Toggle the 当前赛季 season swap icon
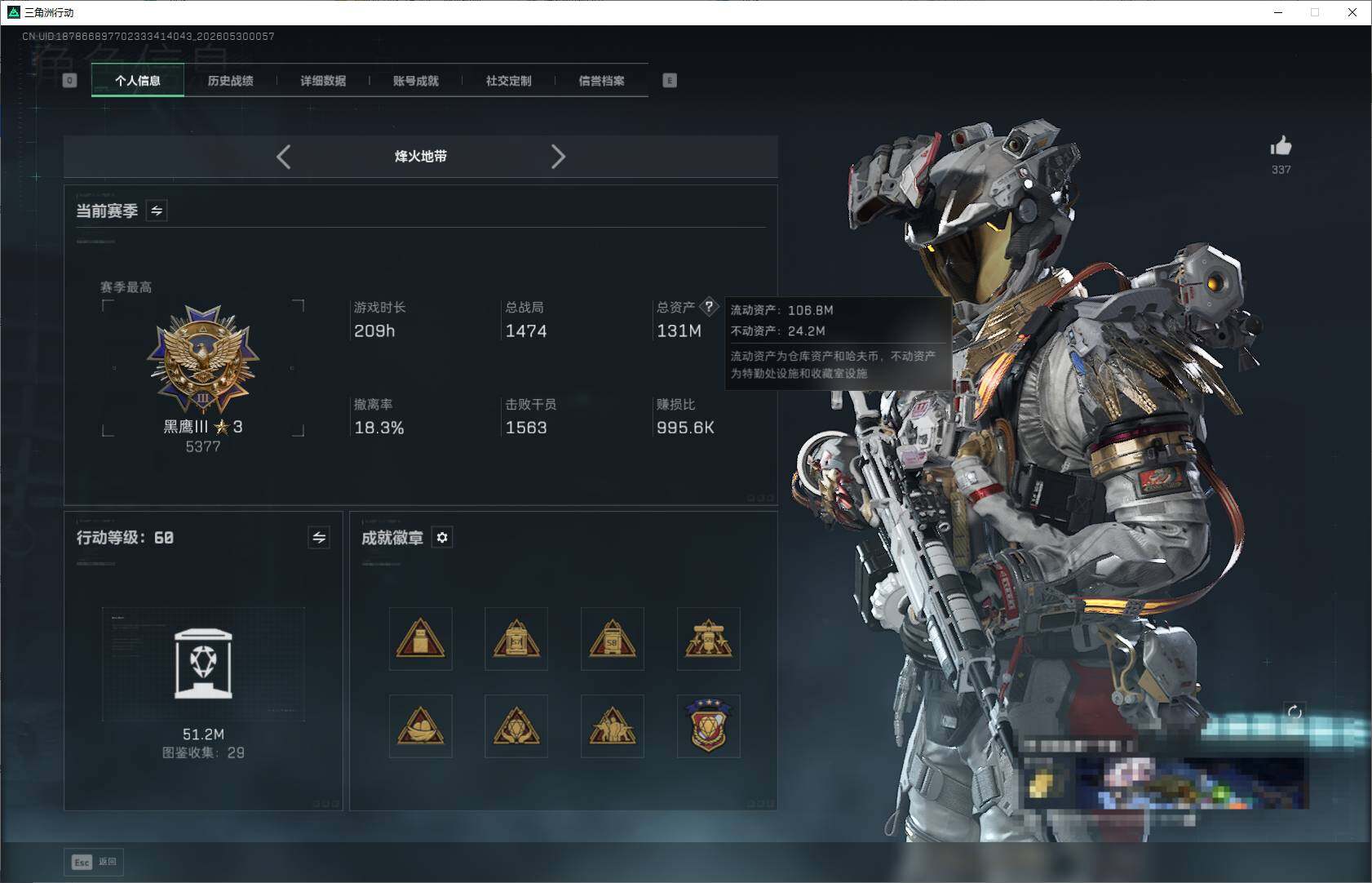Image resolution: width=1372 pixels, height=883 pixels. point(157,211)
